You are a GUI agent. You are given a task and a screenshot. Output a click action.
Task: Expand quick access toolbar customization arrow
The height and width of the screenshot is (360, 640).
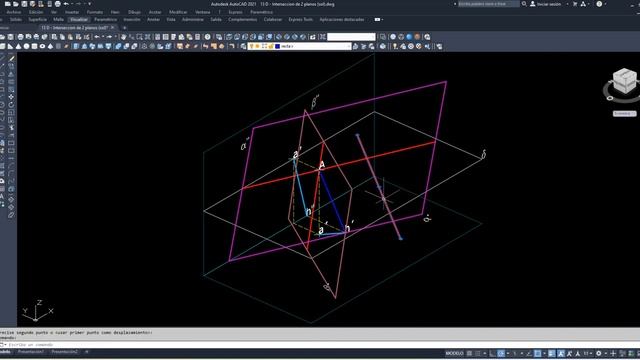click(90, 4)
